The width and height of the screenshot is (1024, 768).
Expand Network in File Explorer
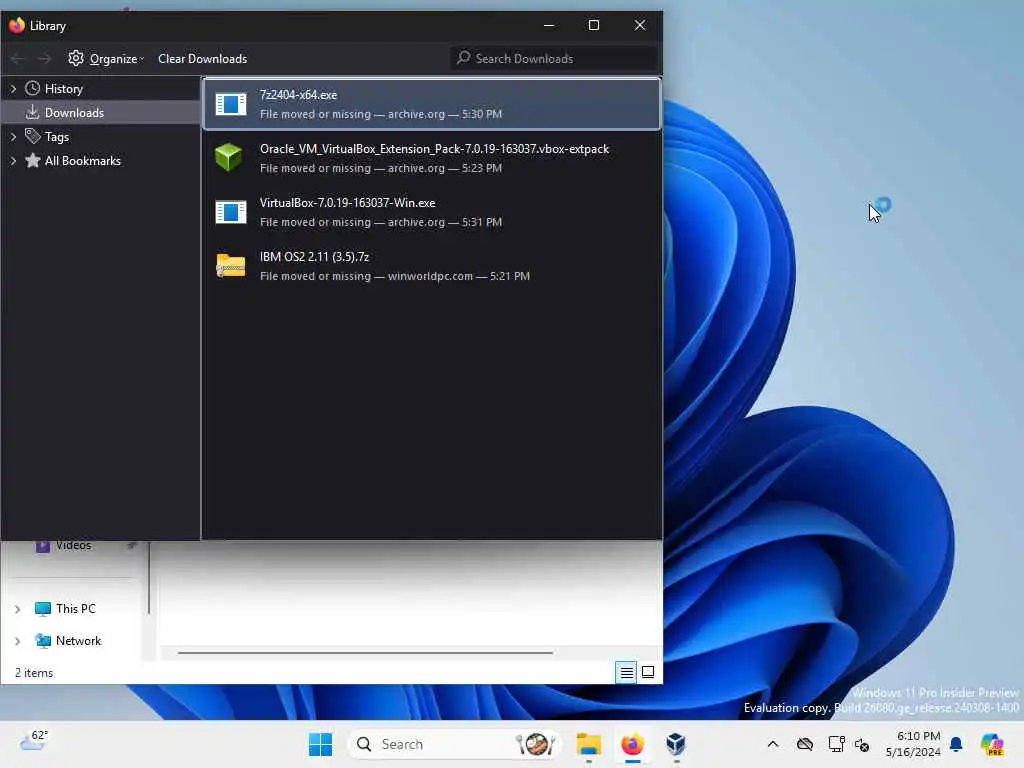pyautogui.click(x=18, y=641)
